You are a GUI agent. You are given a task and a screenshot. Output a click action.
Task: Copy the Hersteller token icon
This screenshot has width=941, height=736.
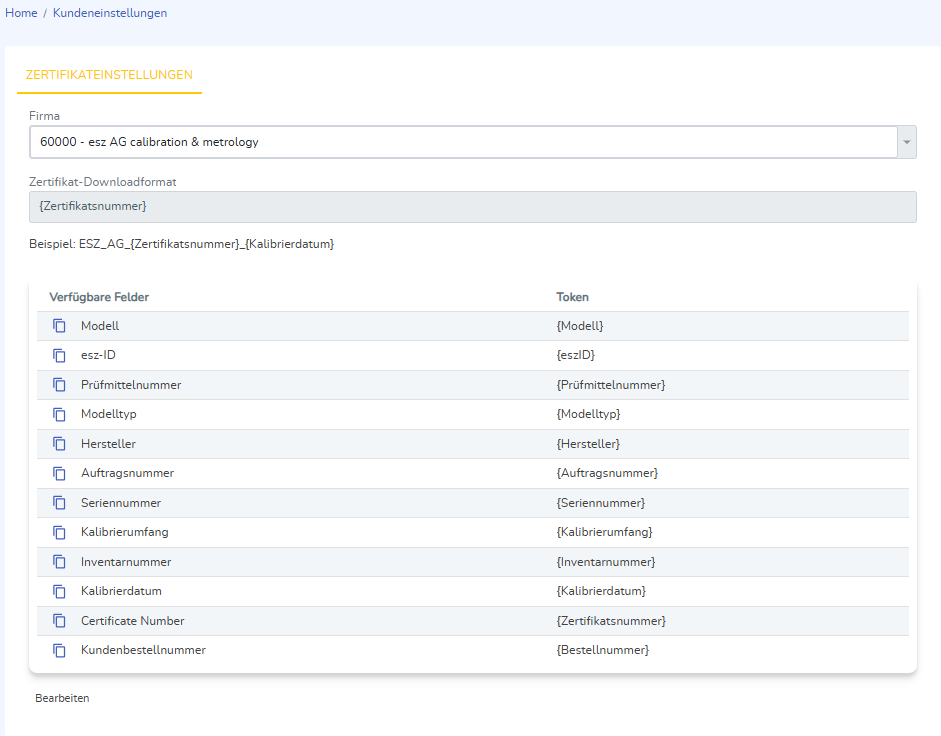click(x=59, y=444)
